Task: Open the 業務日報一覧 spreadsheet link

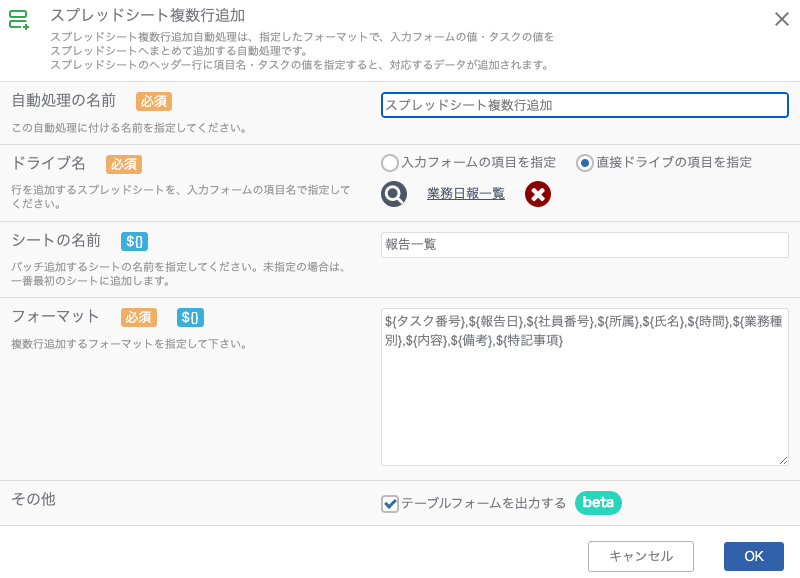Action: point(466,194)
